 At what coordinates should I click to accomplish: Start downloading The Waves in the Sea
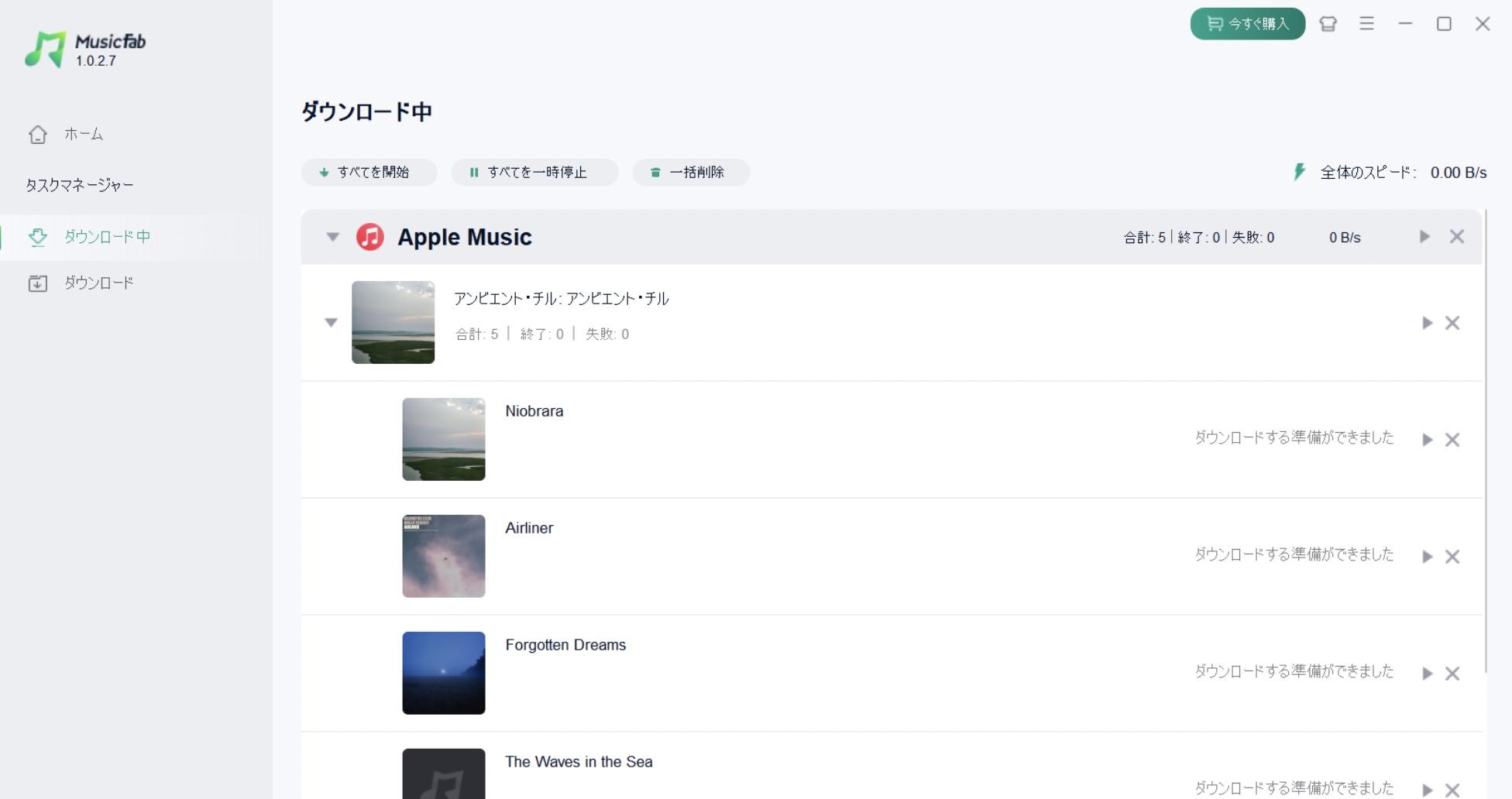[1427, 790]
